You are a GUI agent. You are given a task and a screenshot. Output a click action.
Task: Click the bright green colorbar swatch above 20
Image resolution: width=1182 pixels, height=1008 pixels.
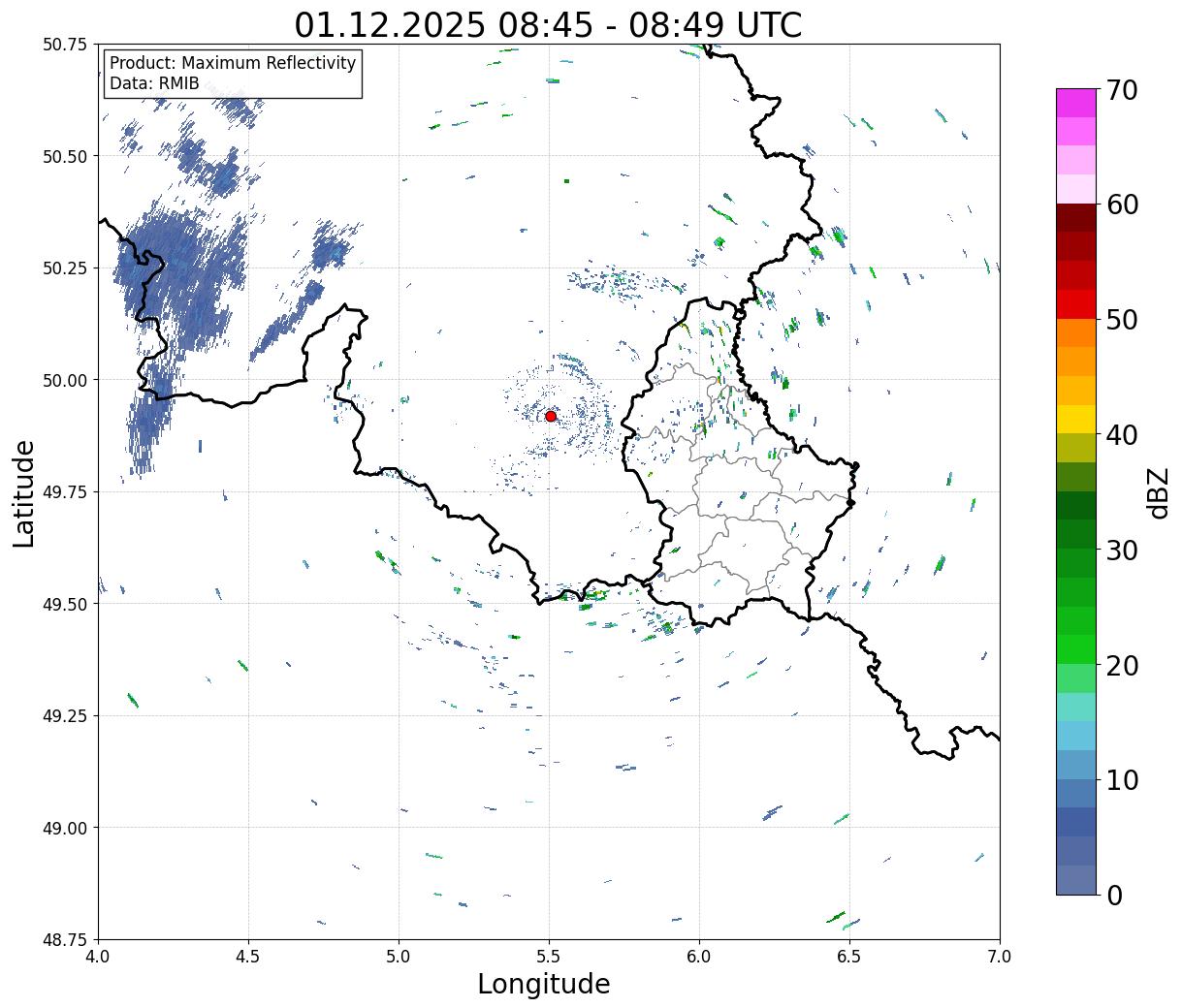tap(1076, 648)
